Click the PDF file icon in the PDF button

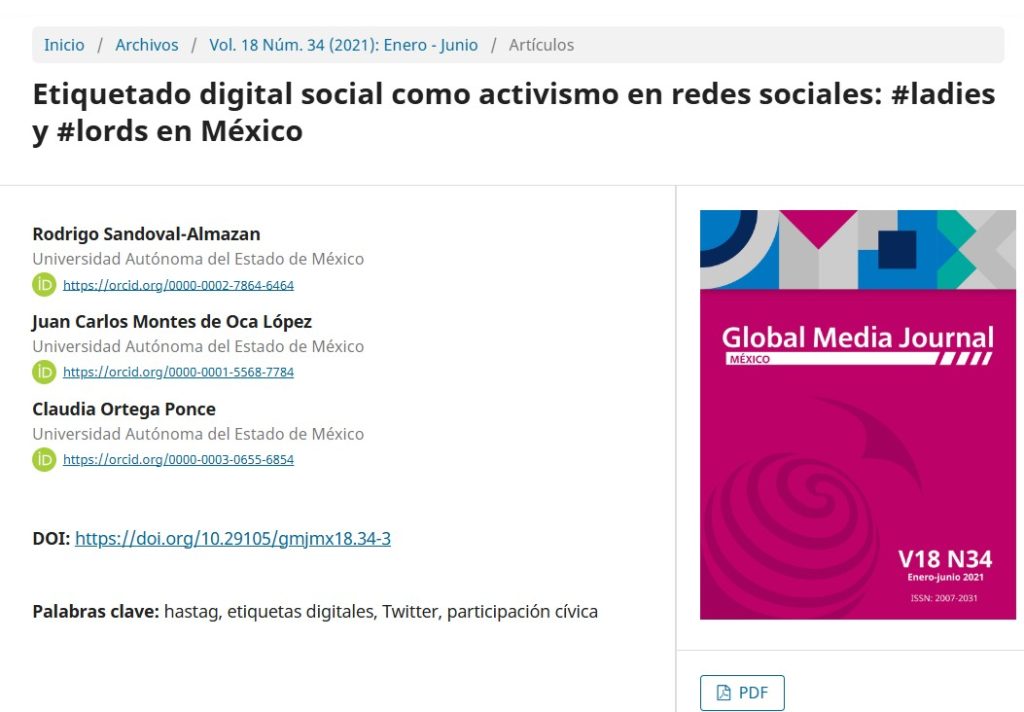coord(724,691)
